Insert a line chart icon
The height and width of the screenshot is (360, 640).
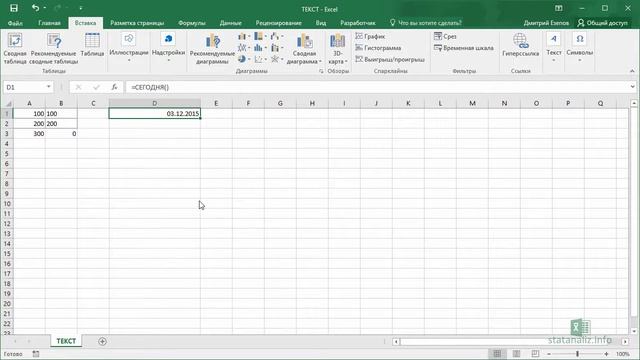click(x=242, y=48)
